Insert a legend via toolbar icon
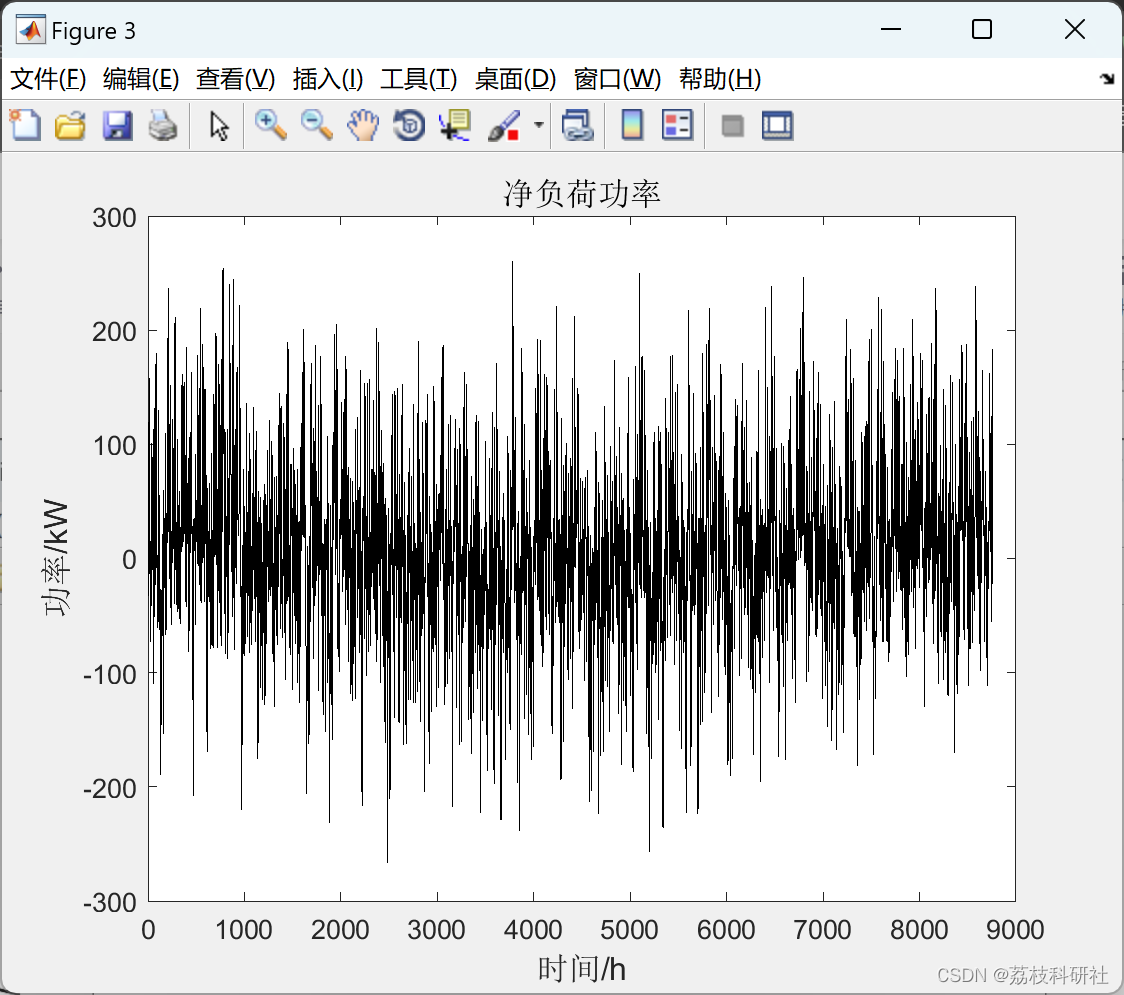This screenshot has height=995, width=1124. pos(677,125)
